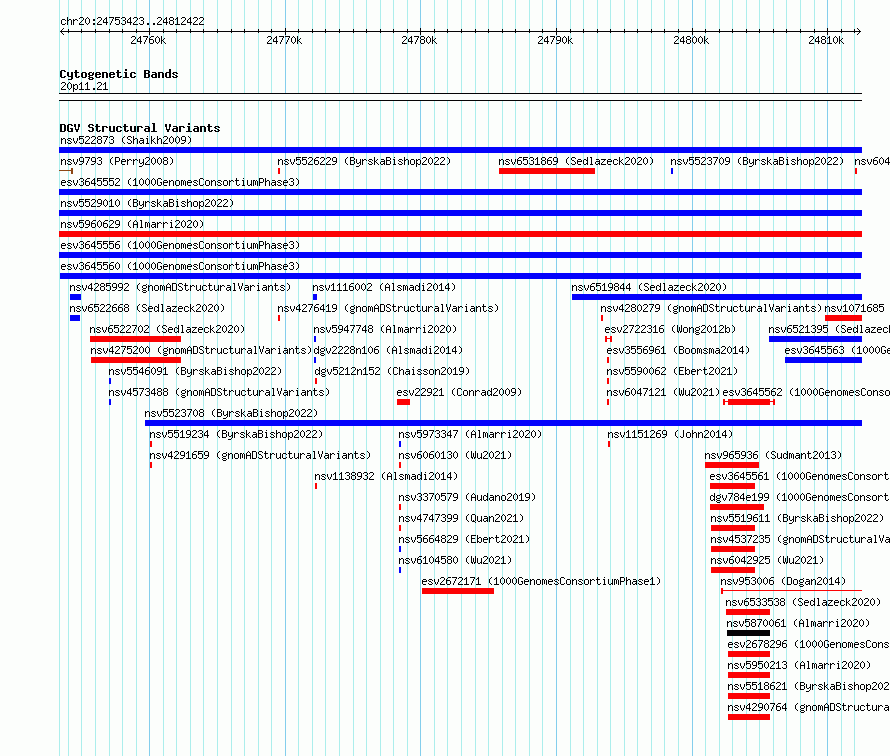Viewport: 890px width, 756px height.
Task: Open nsv5523709 (ByrskaBishop2022) variant
Action: click(757, 161)
